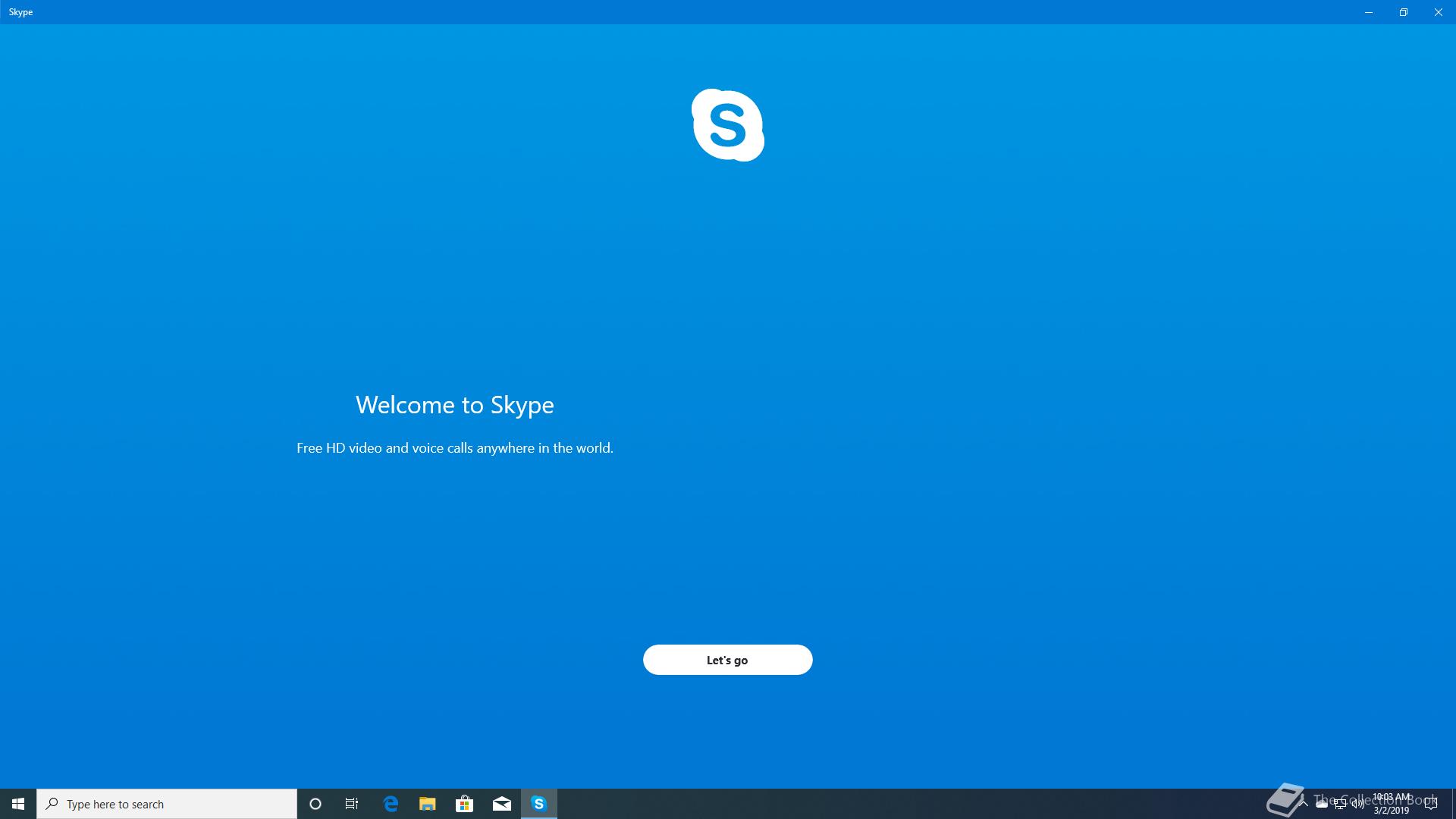This screenshot has height=819, width=1456.
Task: Open the Mail app from the taskbar
Action: (502, 804)
